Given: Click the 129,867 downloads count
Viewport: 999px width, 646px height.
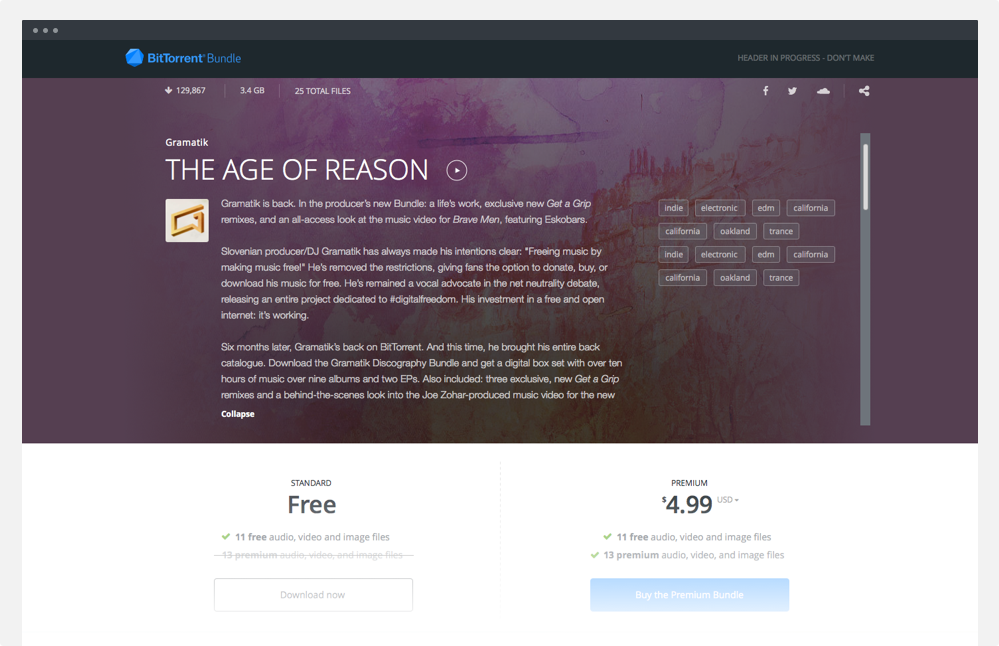Looking at the screenshot, I should coord(190,90).
